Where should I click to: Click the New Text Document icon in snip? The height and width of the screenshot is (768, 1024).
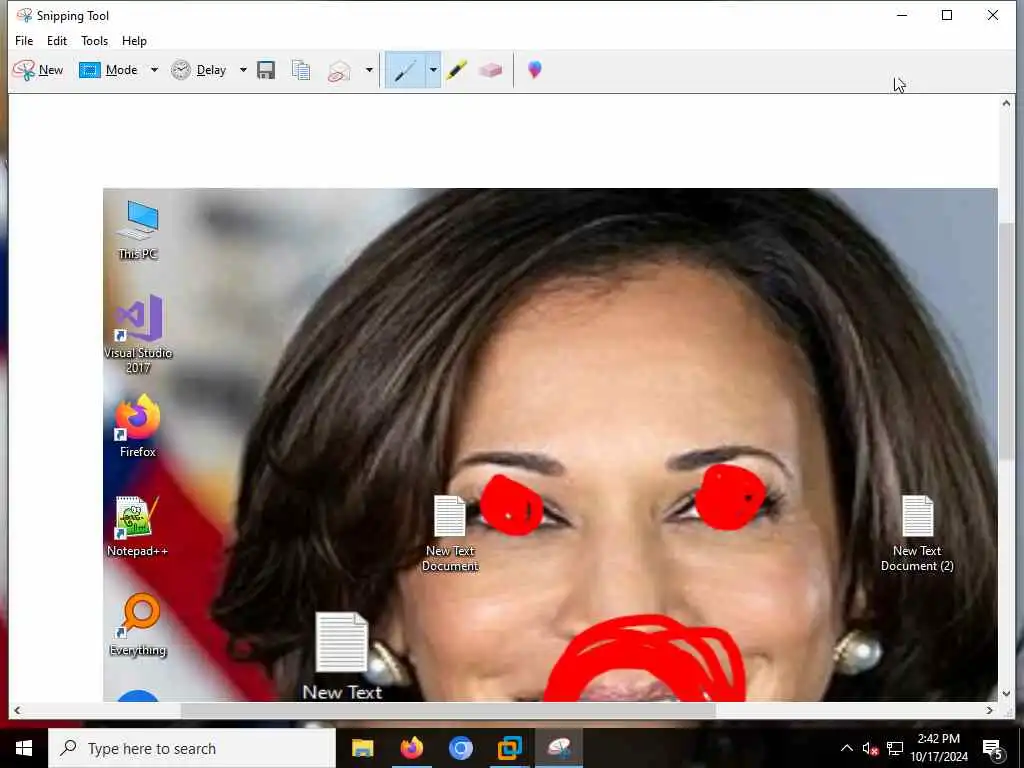[450, 534]
